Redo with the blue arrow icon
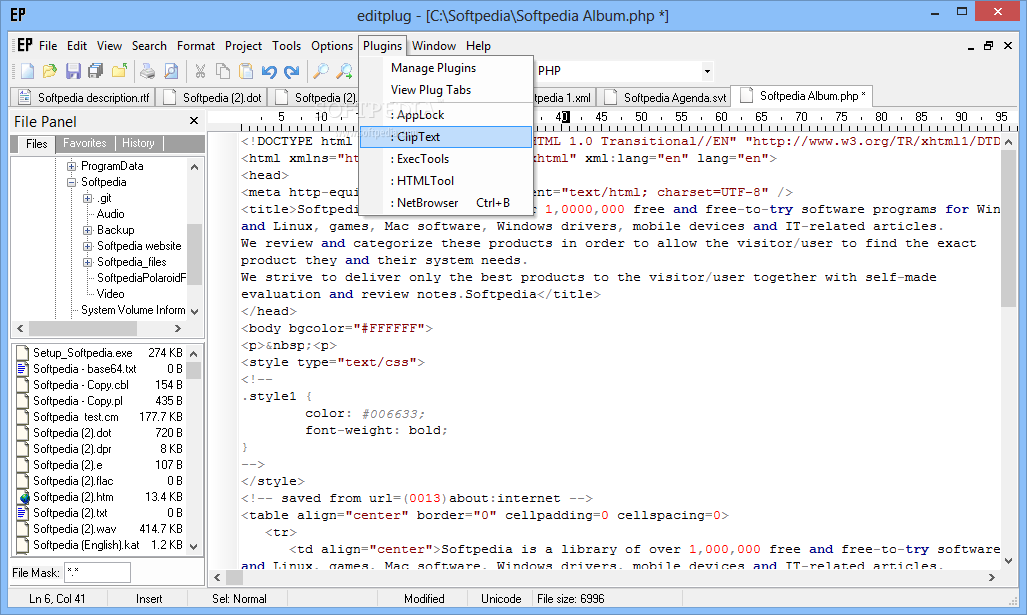Viewport: 1027px width, 615px height. pyautogui.click(x=292, y=71)
